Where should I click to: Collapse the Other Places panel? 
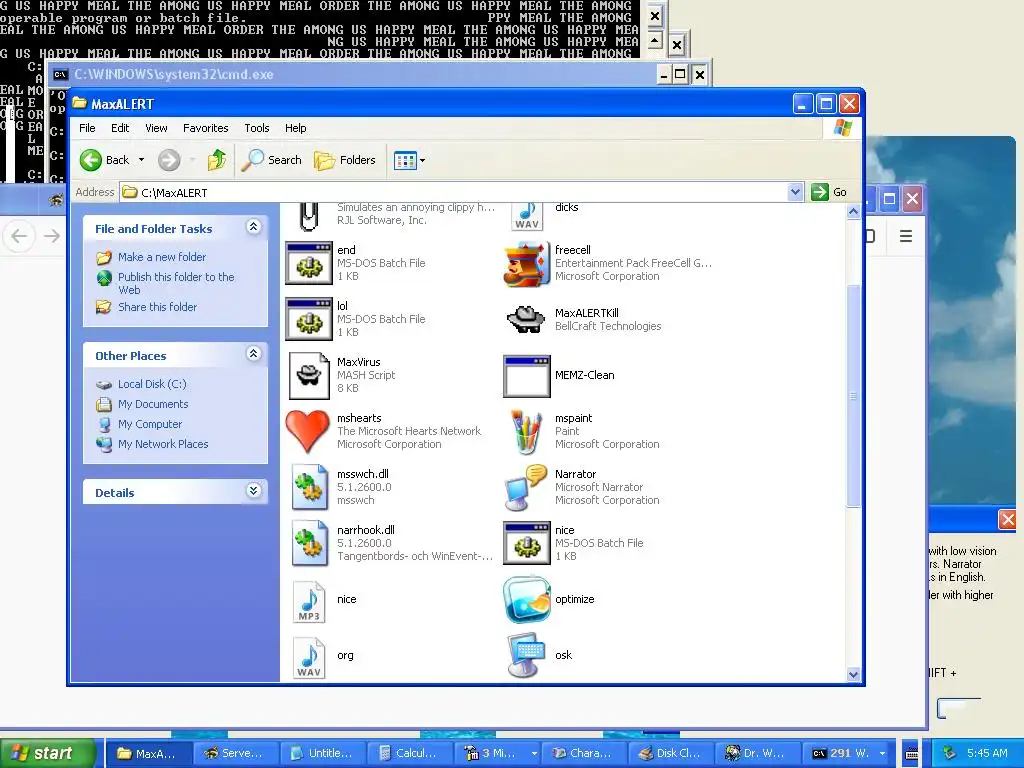coord(253,354)
